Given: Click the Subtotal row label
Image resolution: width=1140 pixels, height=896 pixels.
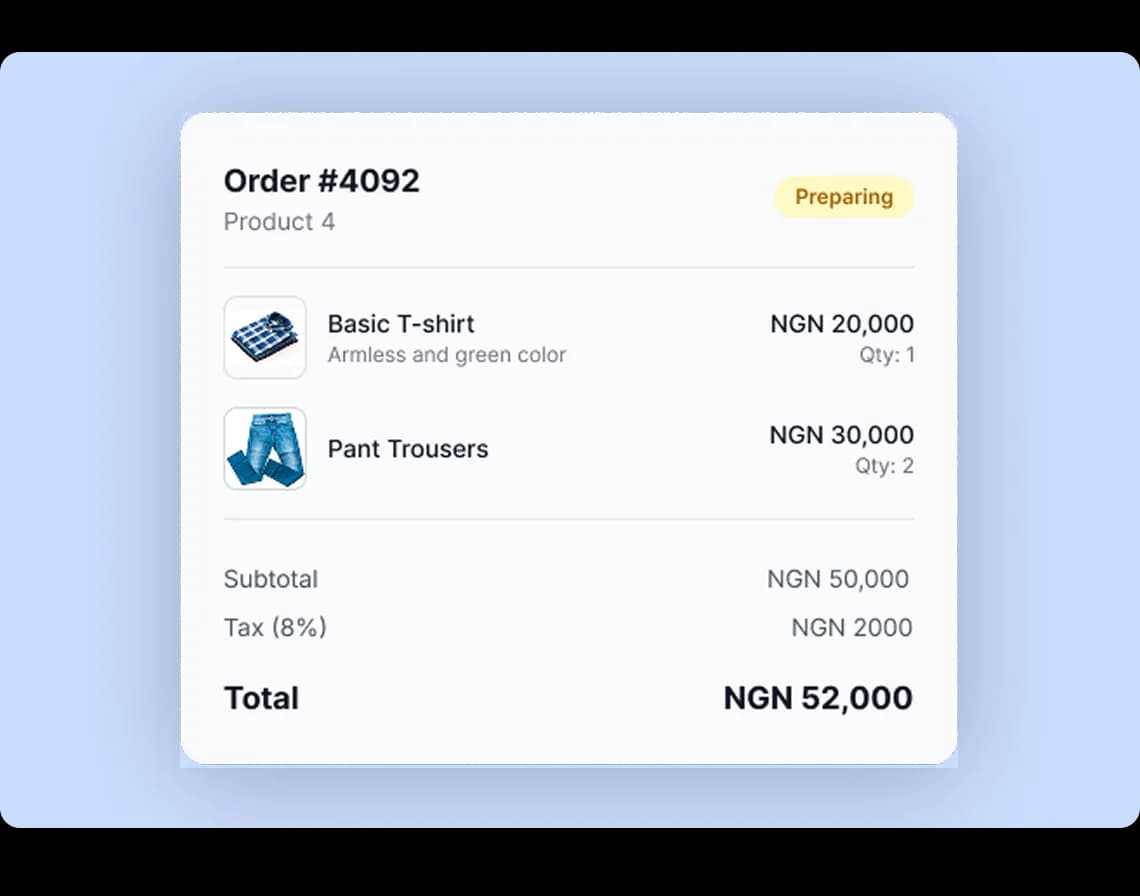Looking at the screenshot, I should pos(270,579).
